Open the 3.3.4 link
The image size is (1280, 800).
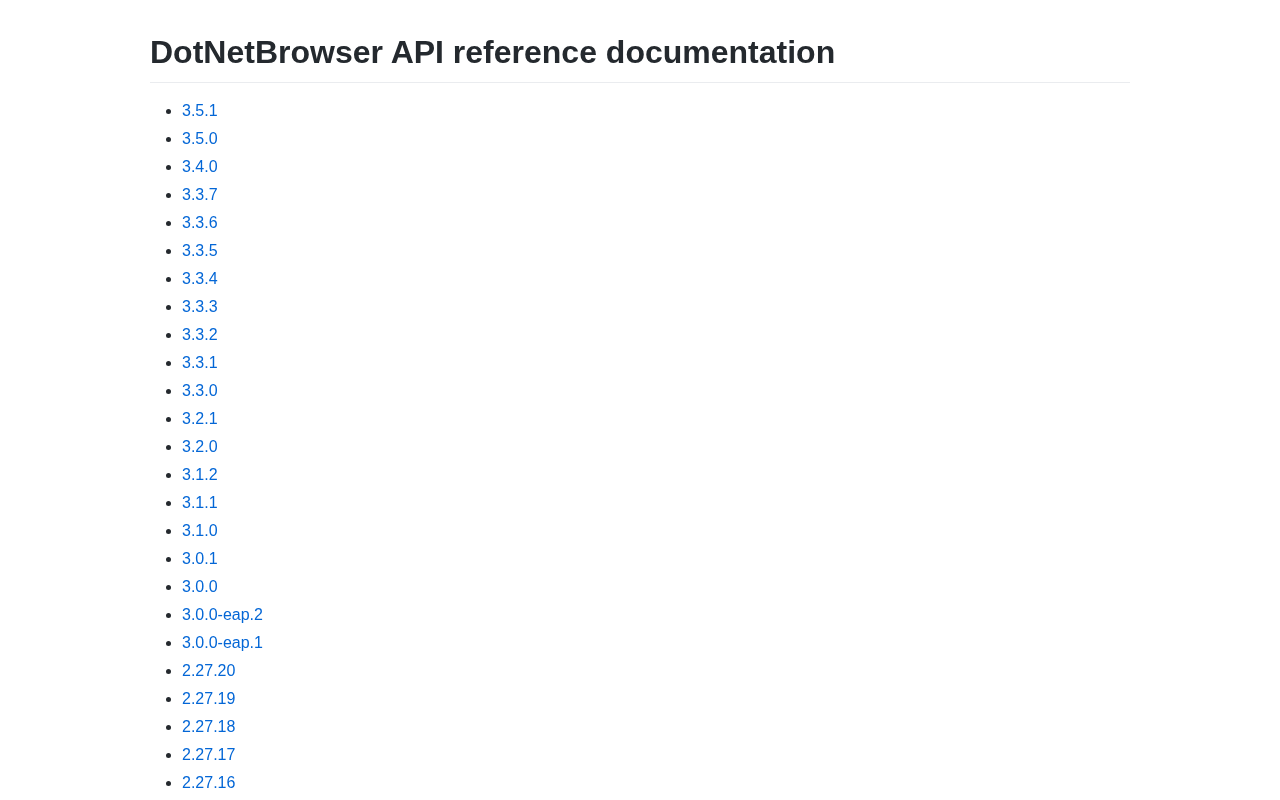[199, 279]
